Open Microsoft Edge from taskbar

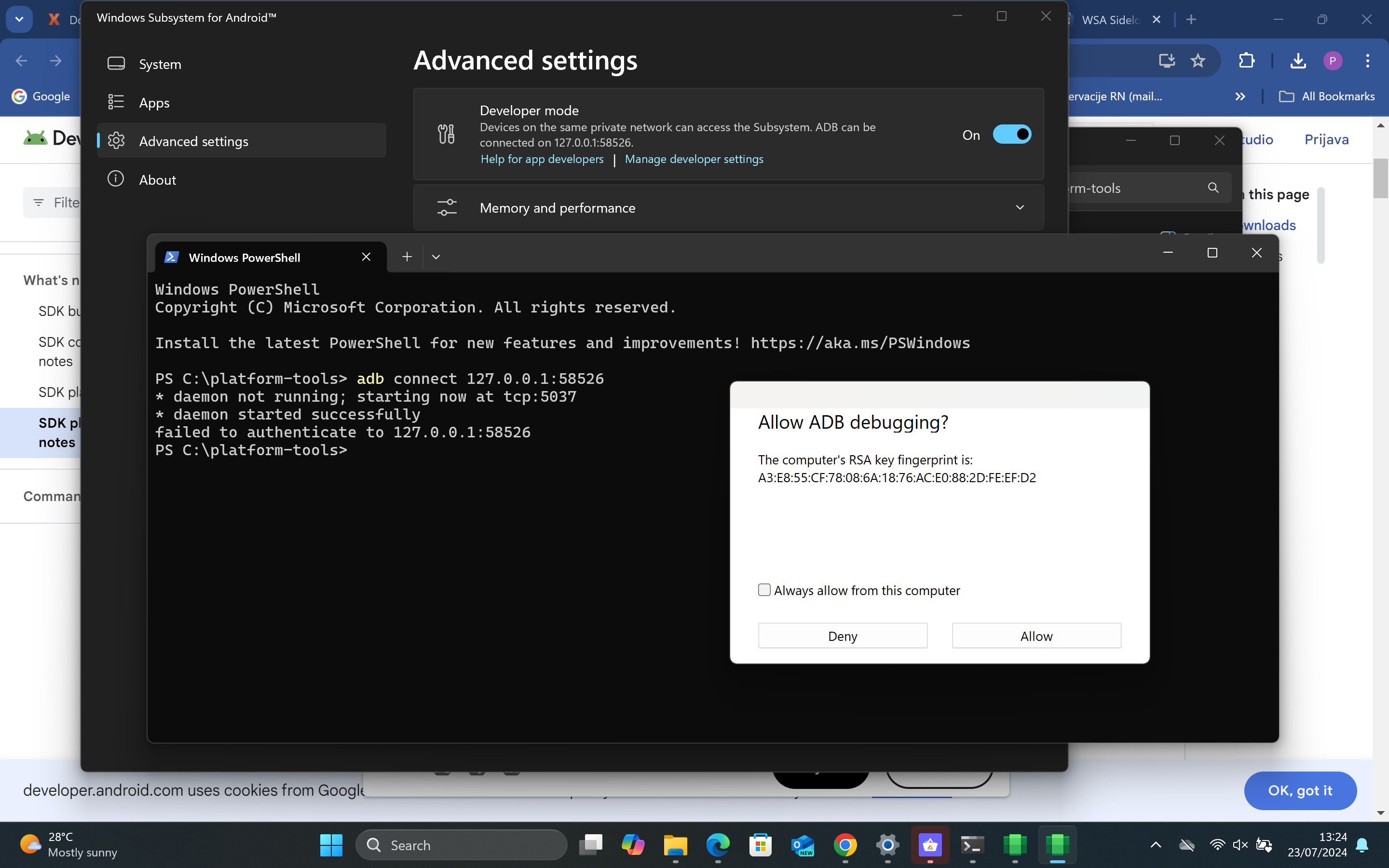pyautogui.click(x=718, y=844)
